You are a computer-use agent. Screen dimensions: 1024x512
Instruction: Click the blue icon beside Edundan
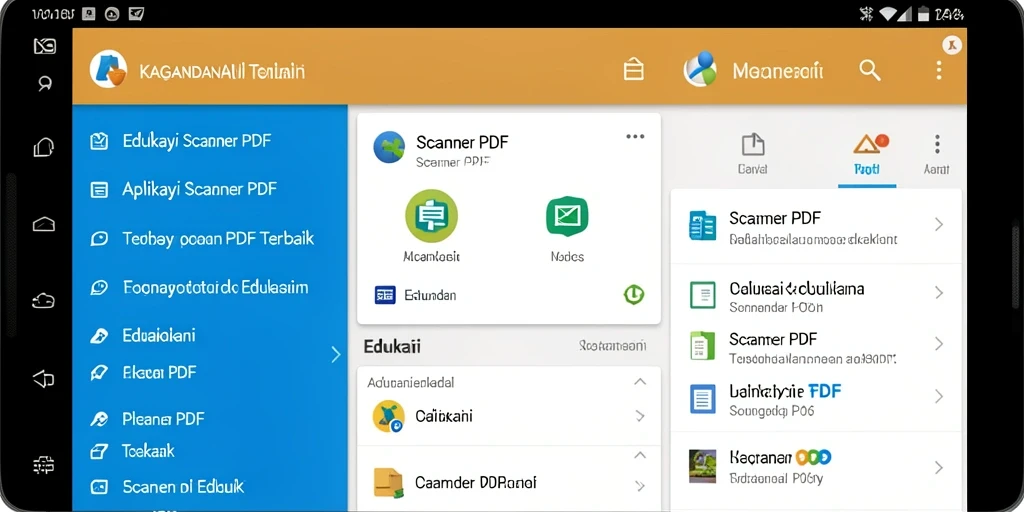tap(385, 295)
